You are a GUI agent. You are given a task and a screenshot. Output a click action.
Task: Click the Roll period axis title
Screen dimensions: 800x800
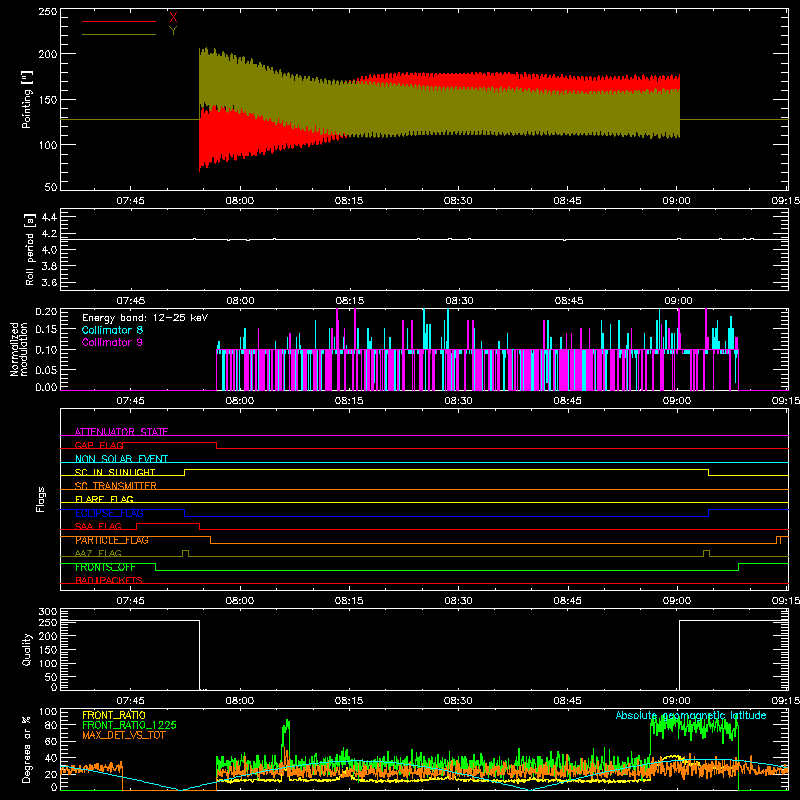[30, 250]
